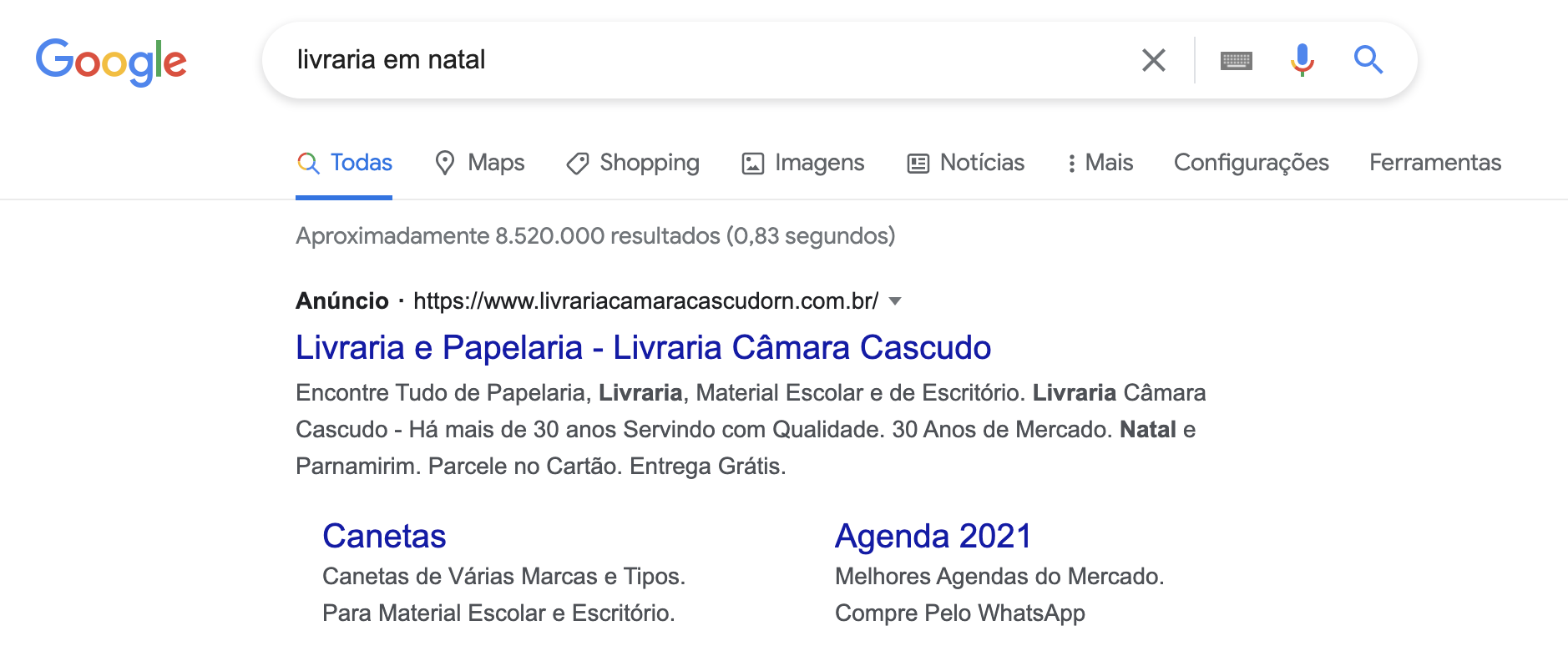Viewport: 1568px width, 666px height.
Task: Switch to the Shopping tab
Action: (633, 163)
